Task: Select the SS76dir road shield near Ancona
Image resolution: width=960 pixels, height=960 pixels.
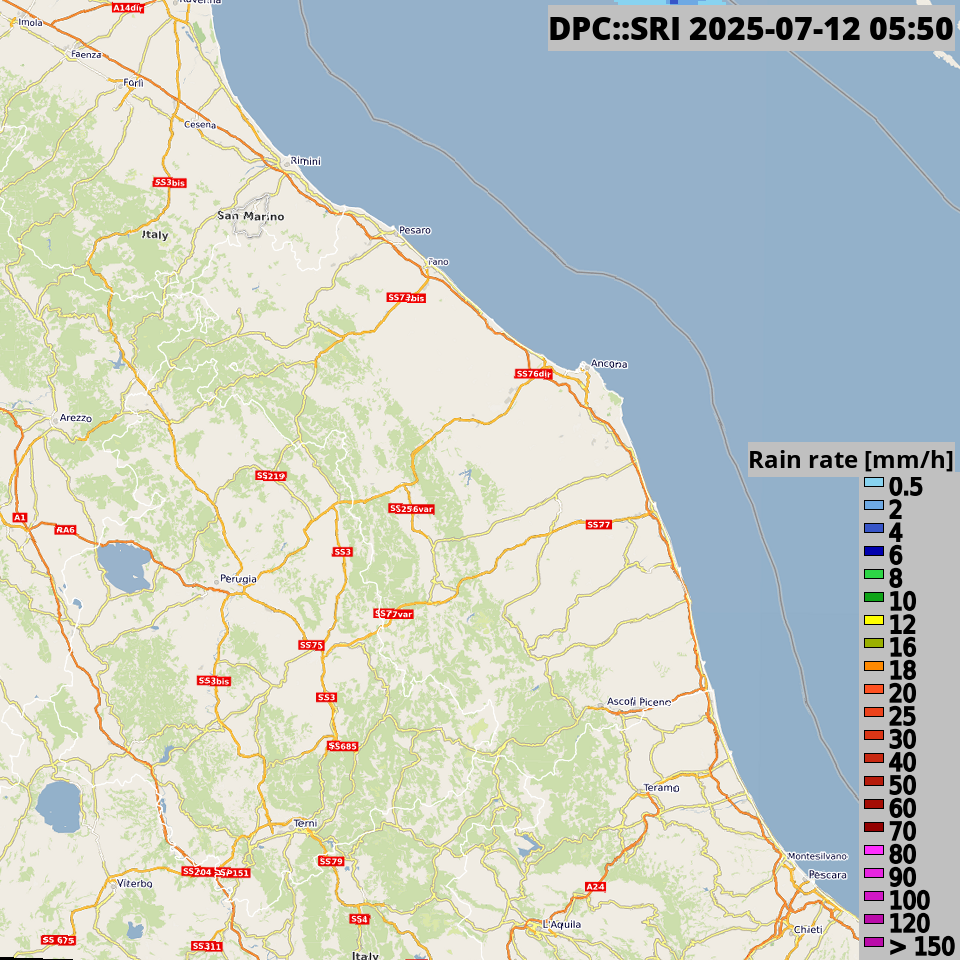Action: pos(533,373)
